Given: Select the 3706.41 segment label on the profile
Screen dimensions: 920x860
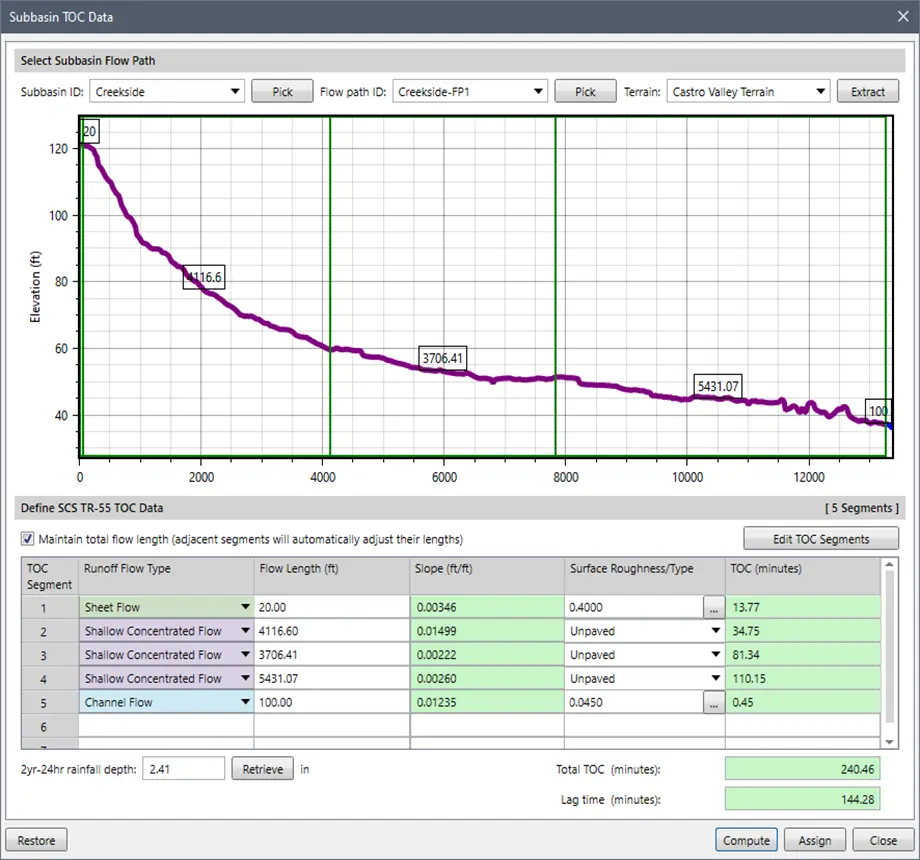Looking at the screenshot, I should (x=443, y=358).
